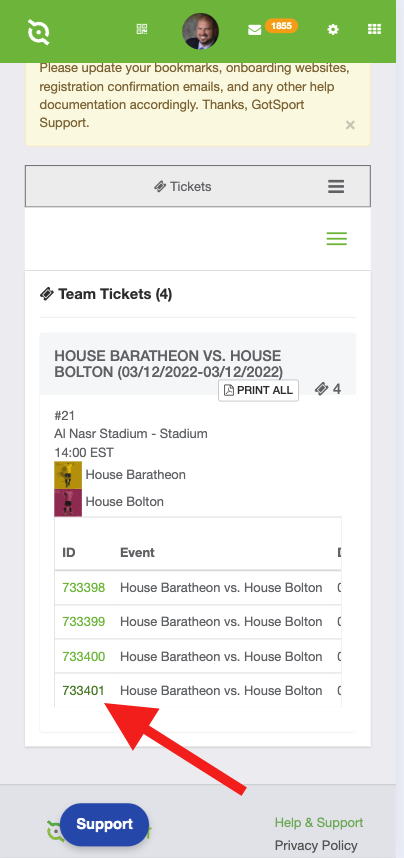The height and width of the screenshot is (858, 404).
Task: Open the user profile avatar
Action: [200, 31]
